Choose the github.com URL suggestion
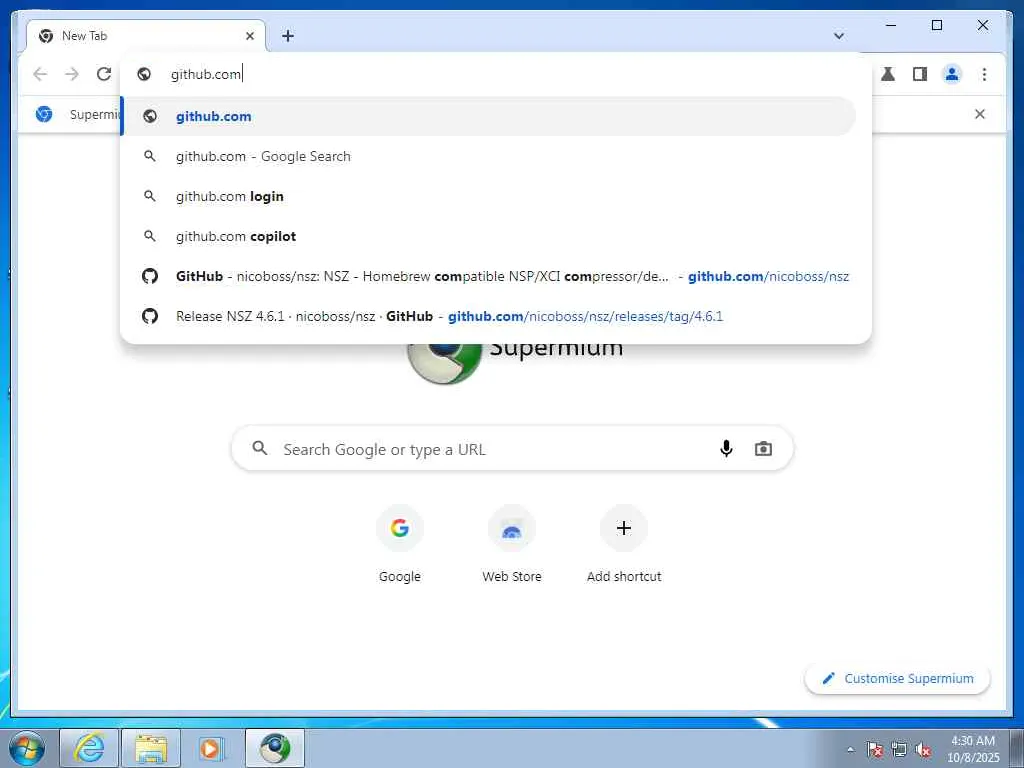 [x=489, y=116]
